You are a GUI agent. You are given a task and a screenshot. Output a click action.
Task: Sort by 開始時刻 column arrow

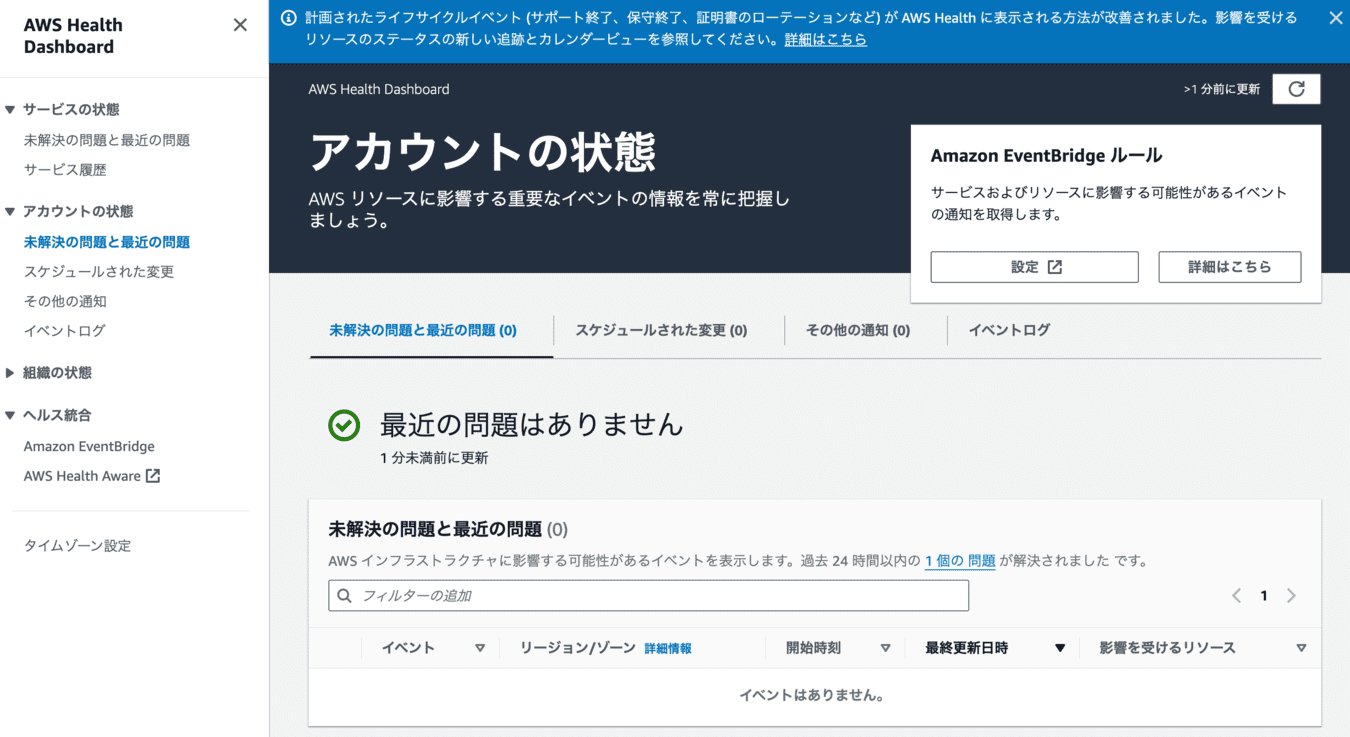click(x=885, y=648)
